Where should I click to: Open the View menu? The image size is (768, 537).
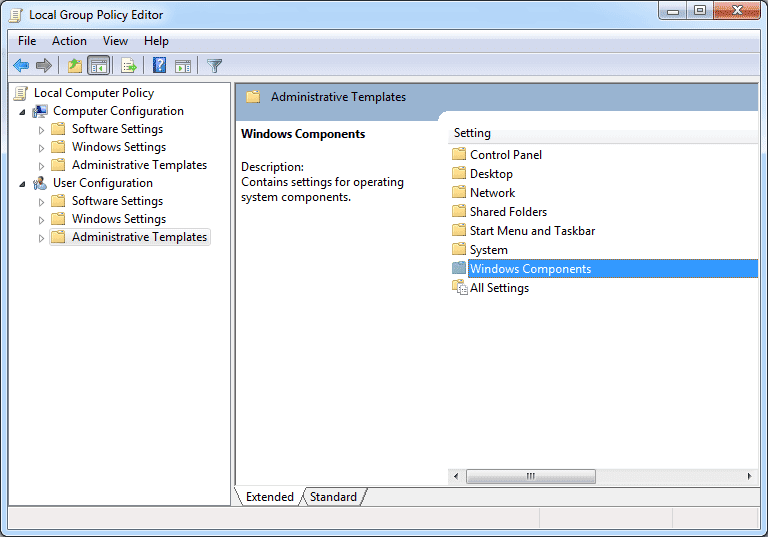115,41
